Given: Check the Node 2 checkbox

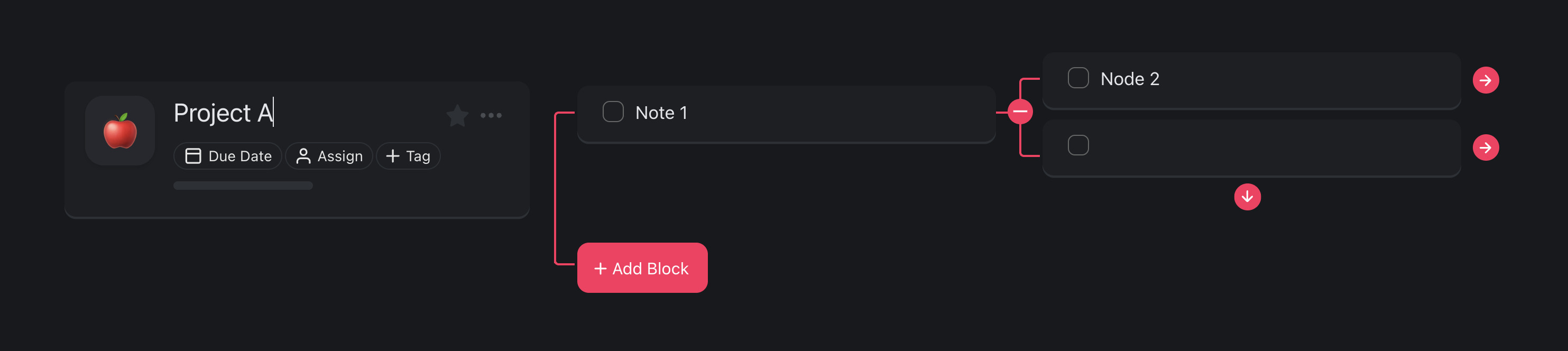Looking at the screenshot, I should pos(1078,78).
